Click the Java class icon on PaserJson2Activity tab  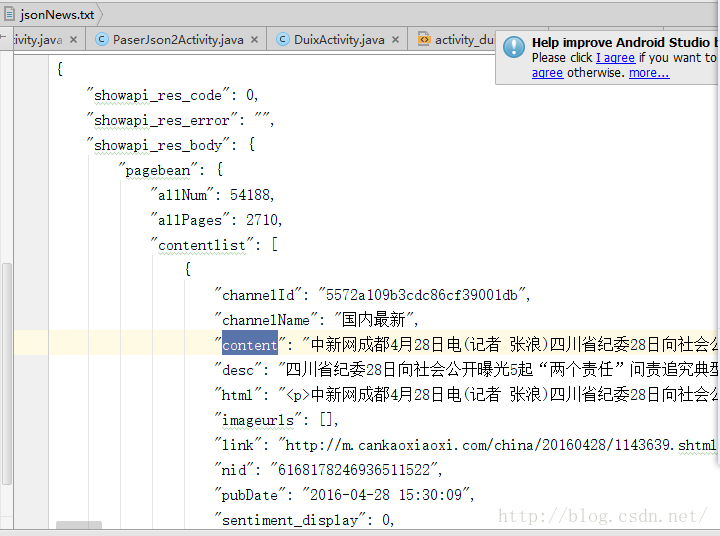tap(101, 39)
